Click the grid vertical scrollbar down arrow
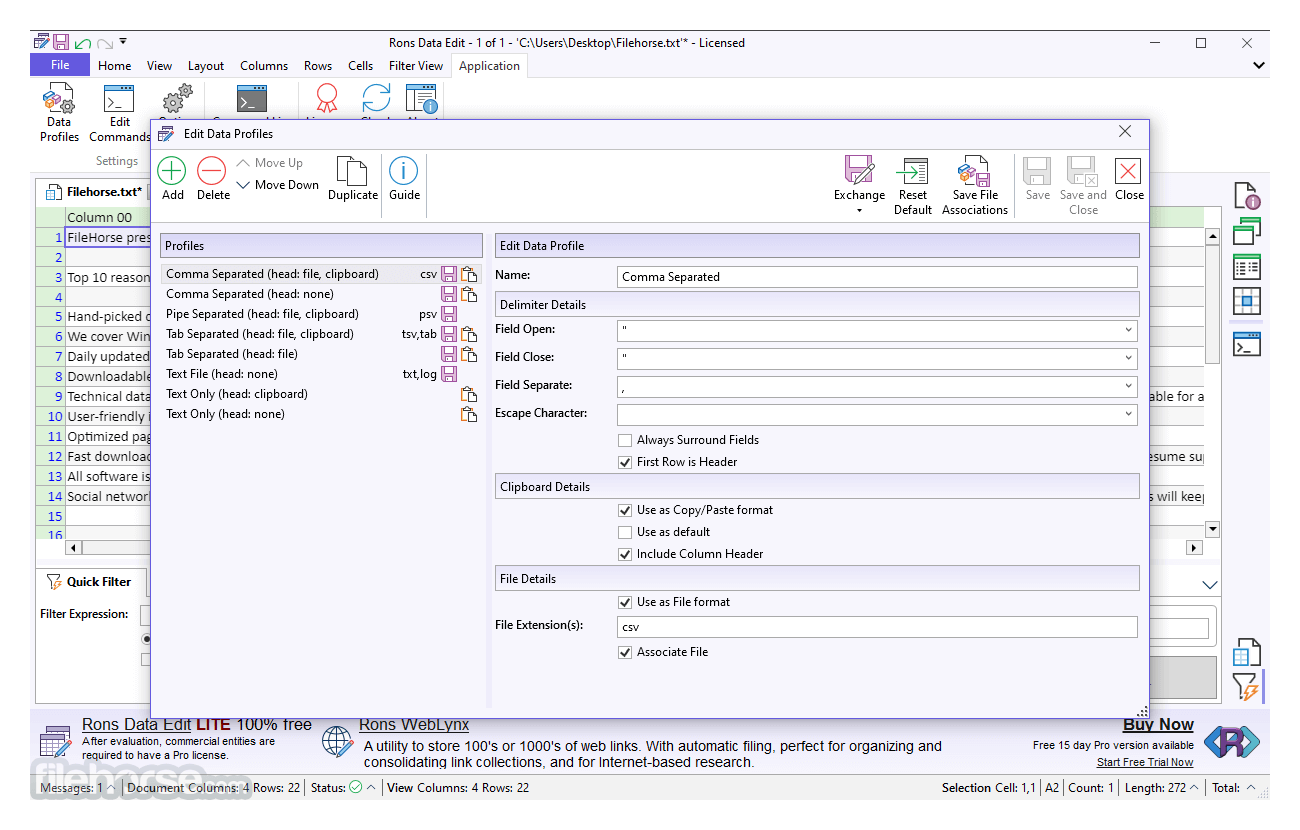Image resolution: width=1300 pixels, height=830 pixels. (1212, 530)
